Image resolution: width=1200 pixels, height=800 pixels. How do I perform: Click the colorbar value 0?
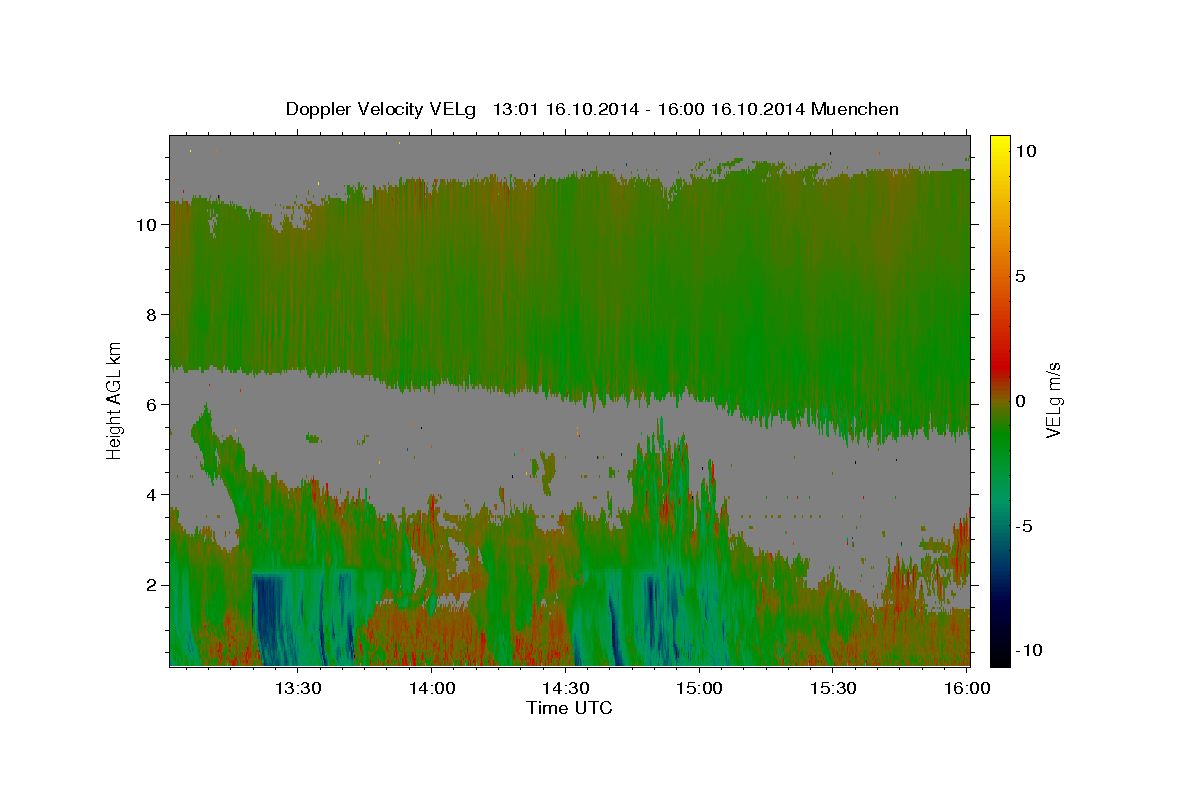[x=1021, y=401]
